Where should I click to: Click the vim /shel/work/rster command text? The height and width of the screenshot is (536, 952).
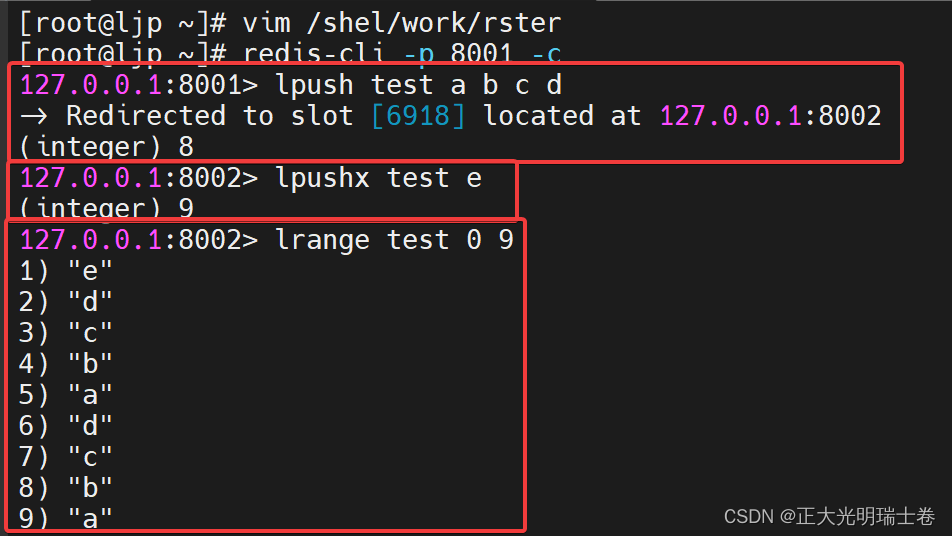(401, 22)
